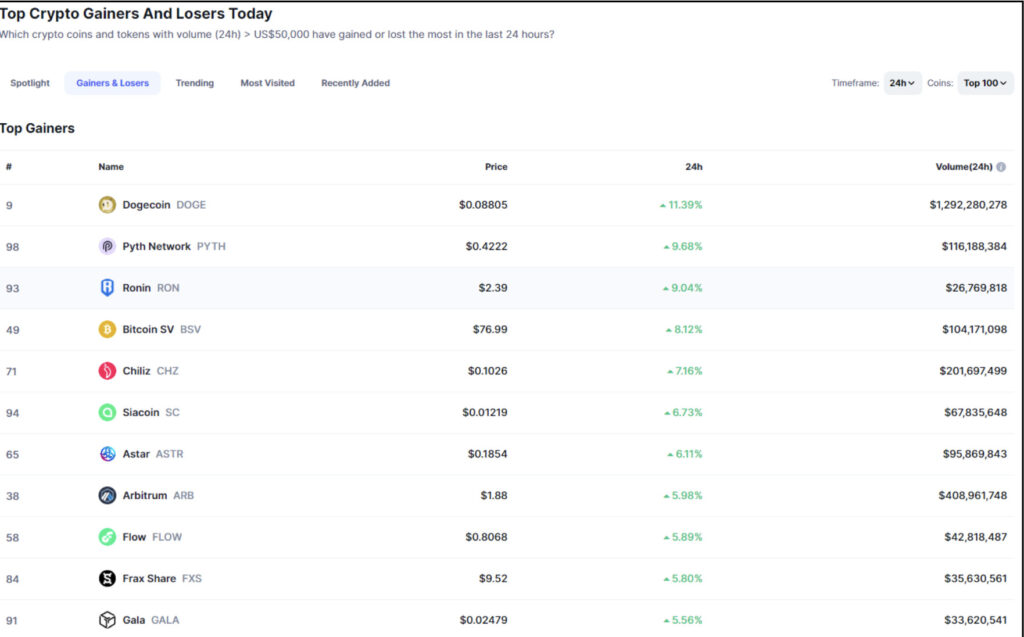The width and height of the screenshot is (1024, 637).
Task: Click the Pyth Network logo icon
Action: [107, 246]
